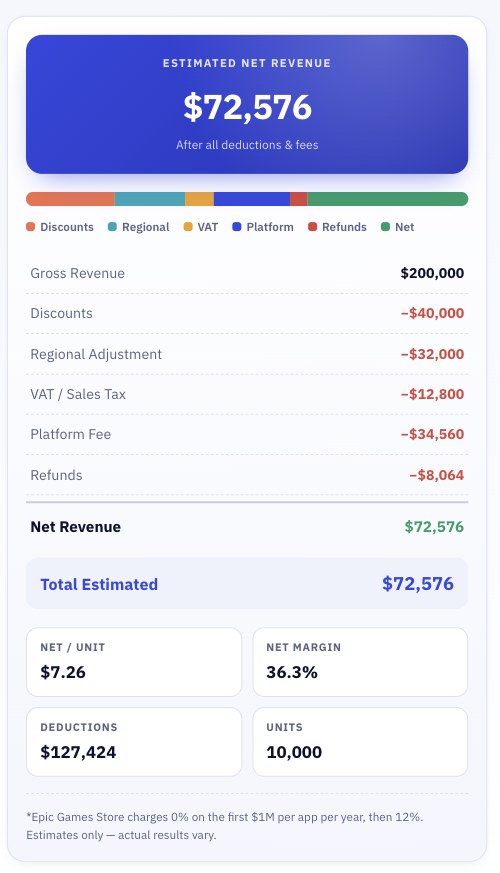
Task: Click the Platform Fee row label
Action: 71,434
